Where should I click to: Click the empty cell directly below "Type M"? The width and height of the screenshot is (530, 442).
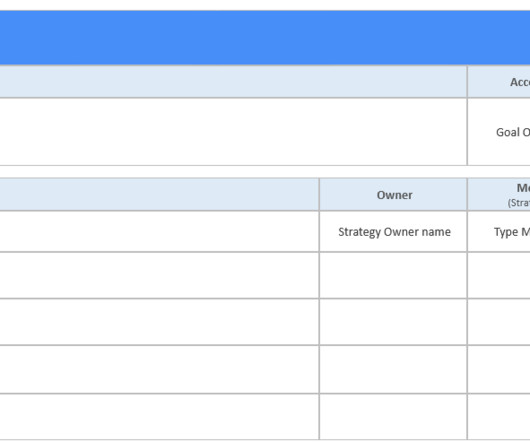(x=499, y=275)
